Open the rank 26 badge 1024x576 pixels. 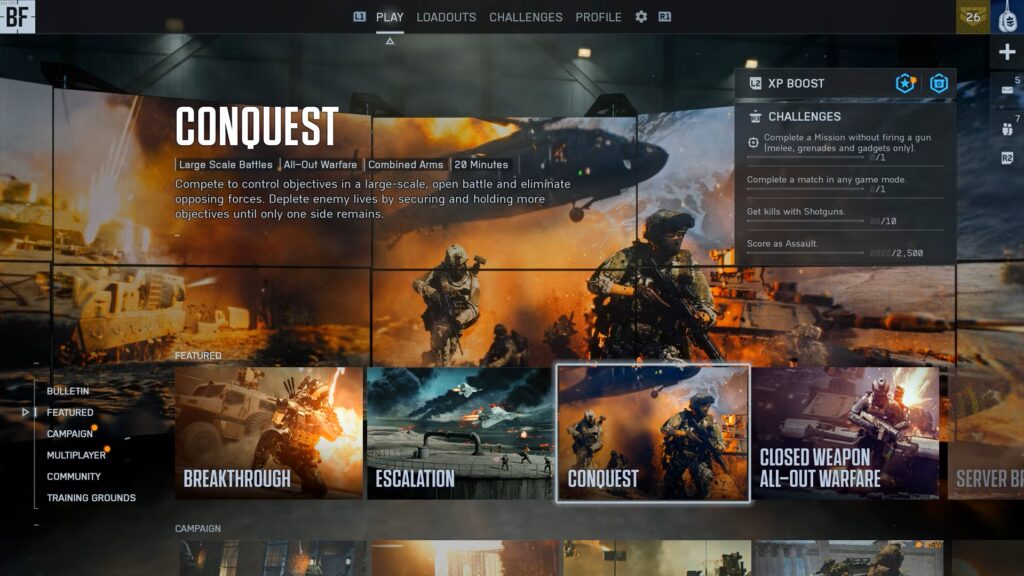(972, 17)
